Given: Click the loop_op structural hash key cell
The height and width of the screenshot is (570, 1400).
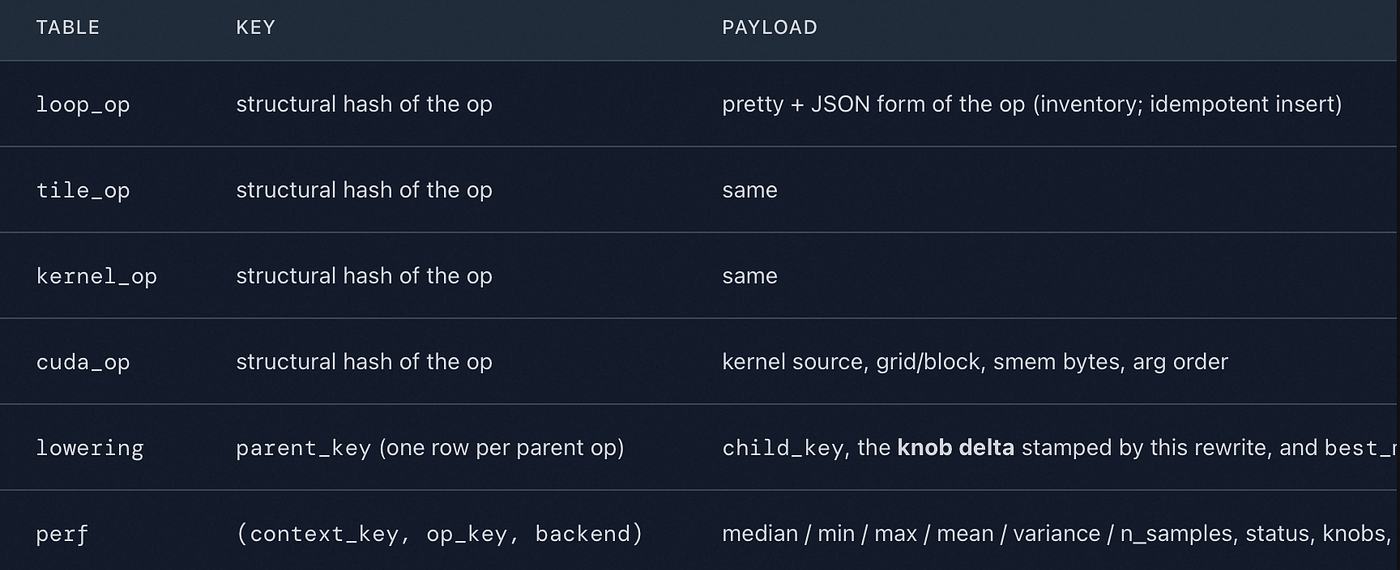Looking at the screenshot, I should coord(364,104).
